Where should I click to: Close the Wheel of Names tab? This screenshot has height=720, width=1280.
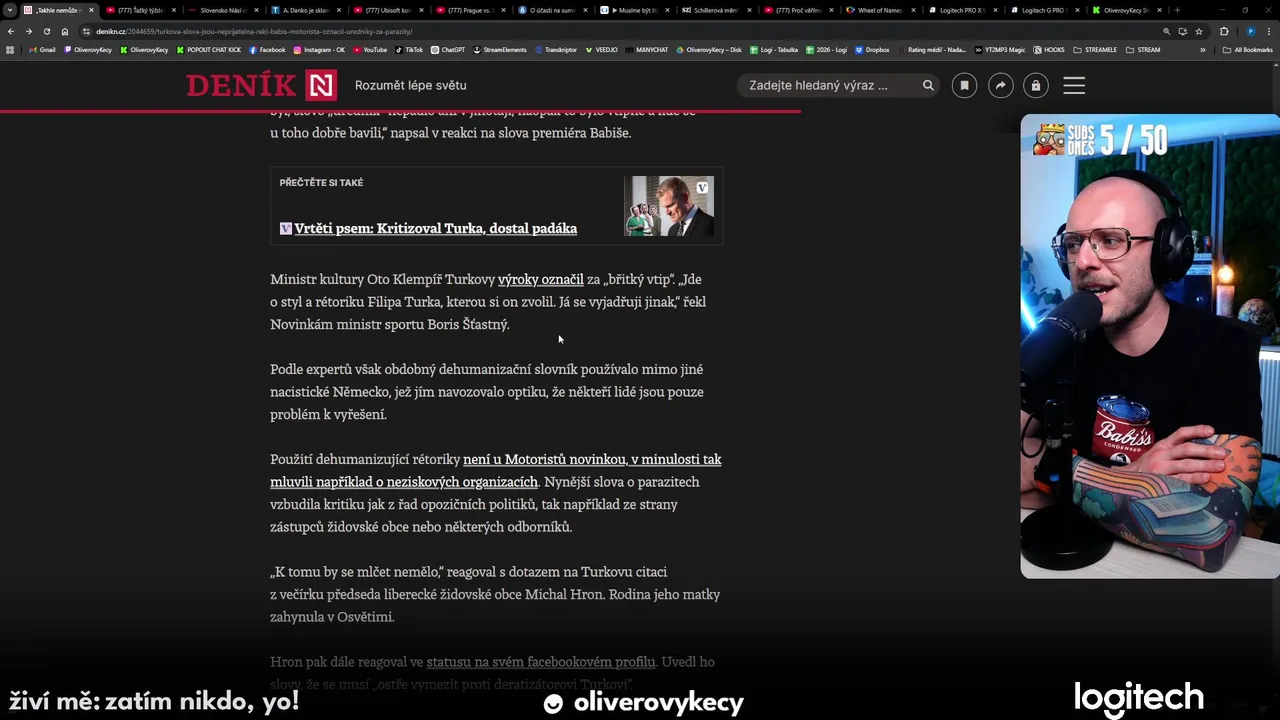pos(913,10)
